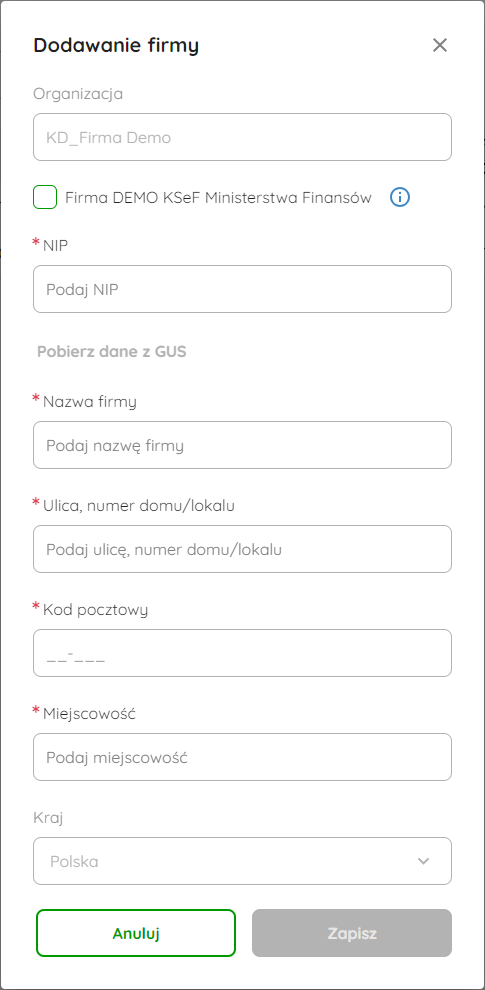Click the Pobierz dane z GUS link
Viewport: 485px width, 990px height.
tap(112, 352)
